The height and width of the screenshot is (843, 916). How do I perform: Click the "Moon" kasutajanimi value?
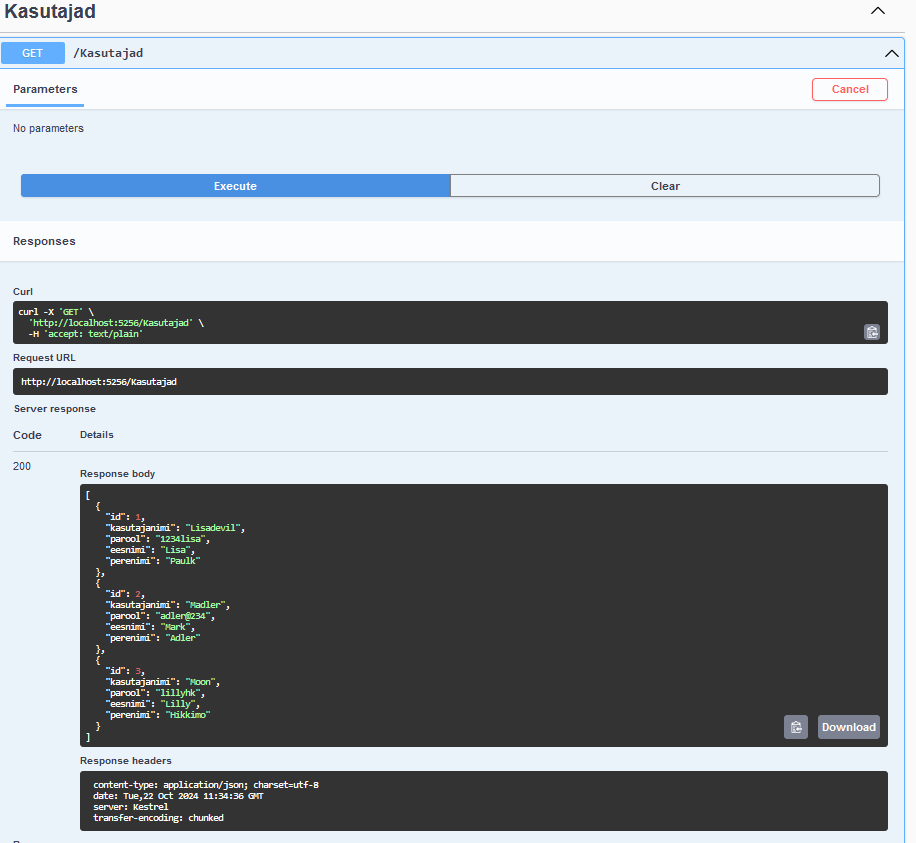tap(200, 682)
